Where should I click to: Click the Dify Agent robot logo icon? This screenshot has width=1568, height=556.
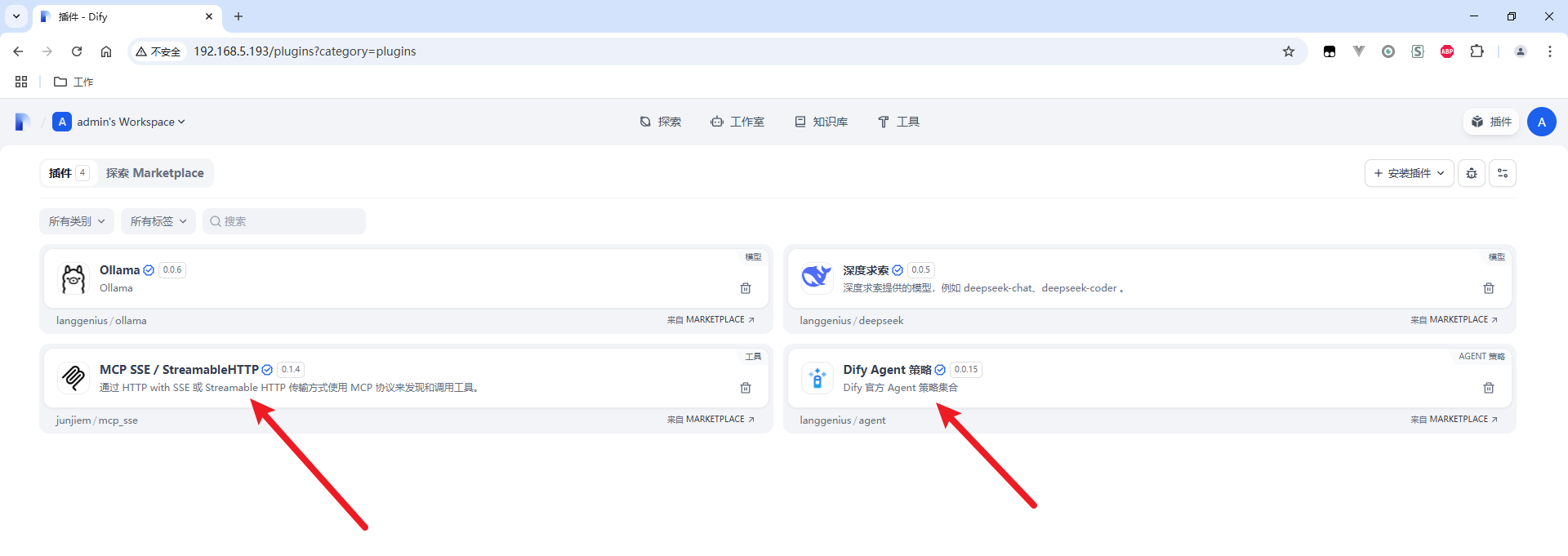[817, 378]
